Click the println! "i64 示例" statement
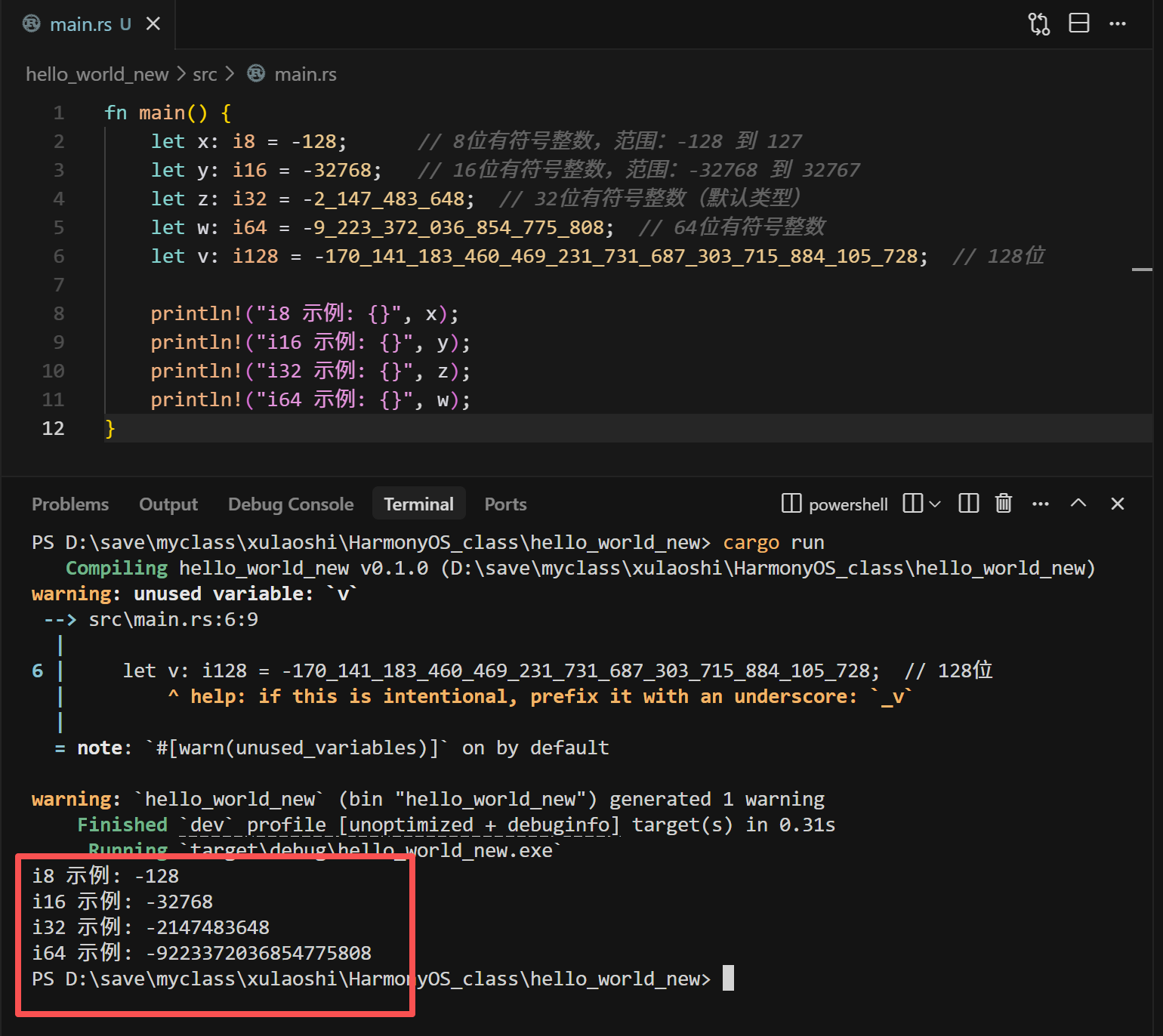This screenshot has height=1036, width=1163. (310, 400)
